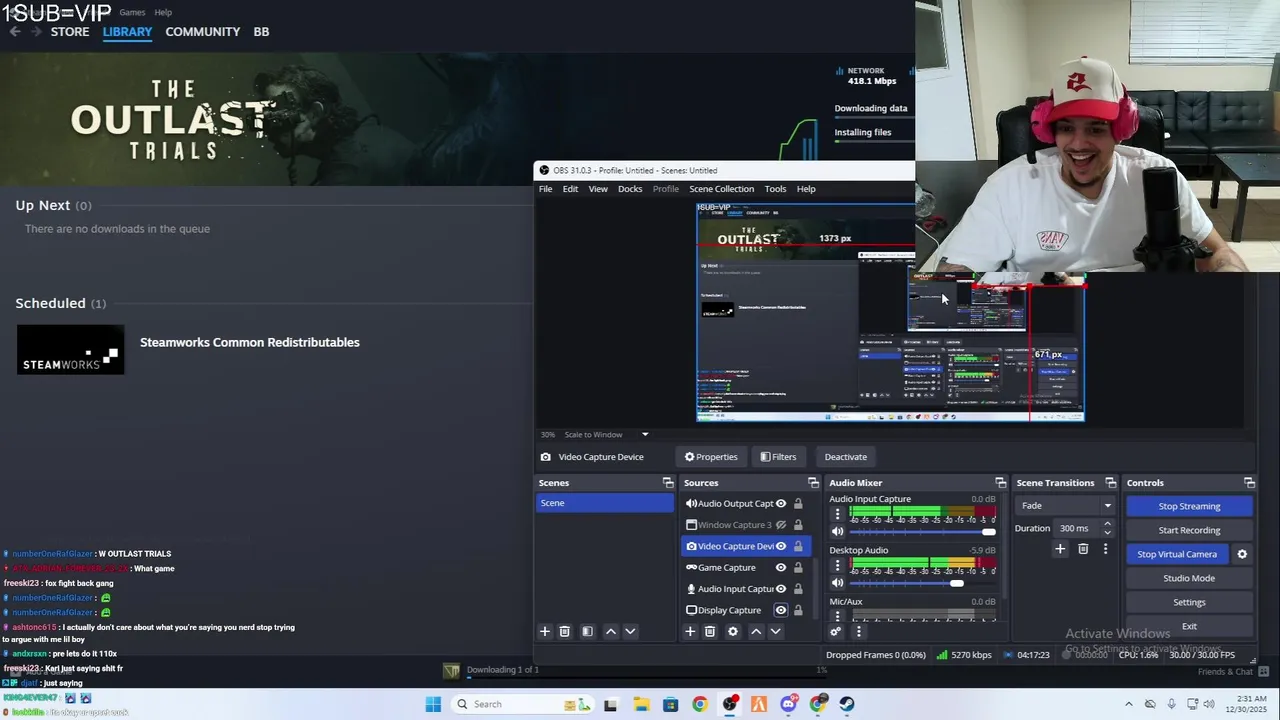This screenshot has width=1280, height=720.
Task: Switch to Steam COMMUNITY tab
Action: click(x=203, y=32)
